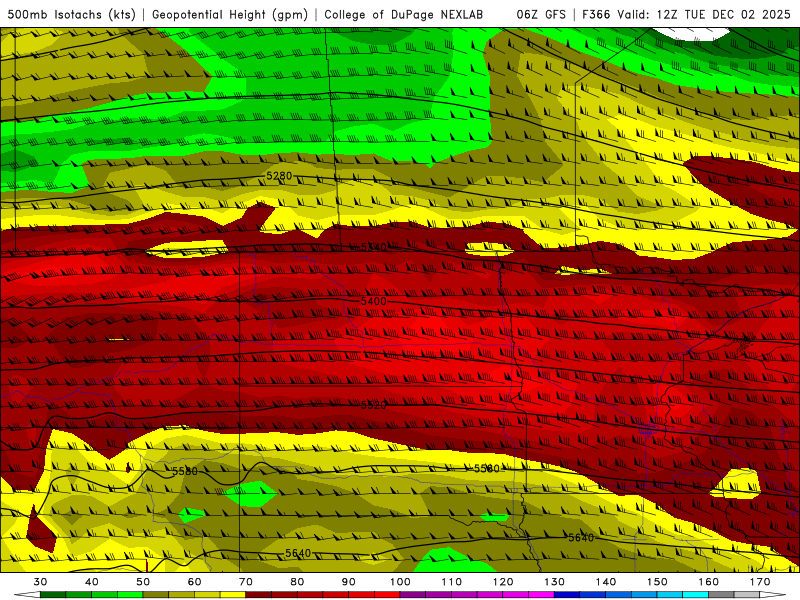The height and width of the screenshot is (600, 800).
Task: Click the 'Valid: 12Z TUE DEC 02 2025' text
Action: click(704, 14)
